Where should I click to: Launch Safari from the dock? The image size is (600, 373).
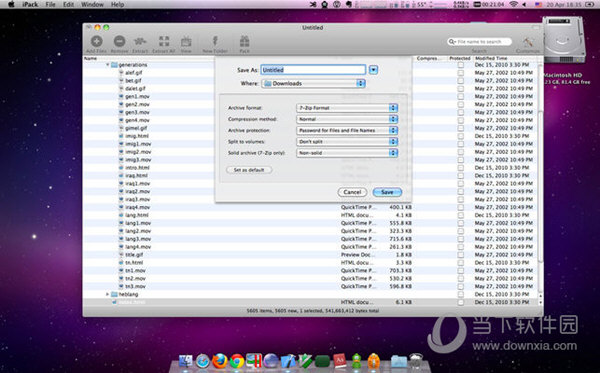coord(203,361)
